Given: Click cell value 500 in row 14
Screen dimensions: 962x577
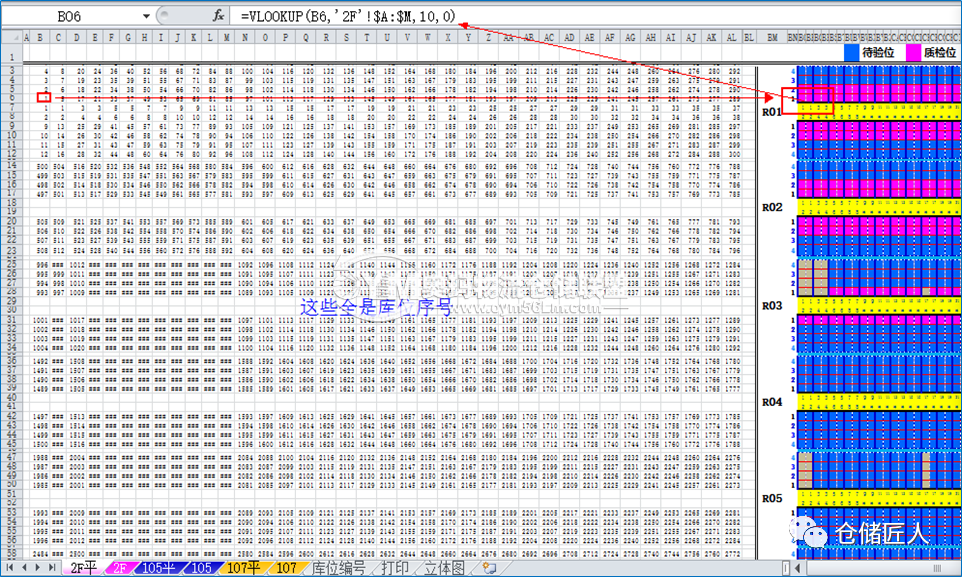Looking at the screenshot, I should pyautogui.click(x=42, y=166).
